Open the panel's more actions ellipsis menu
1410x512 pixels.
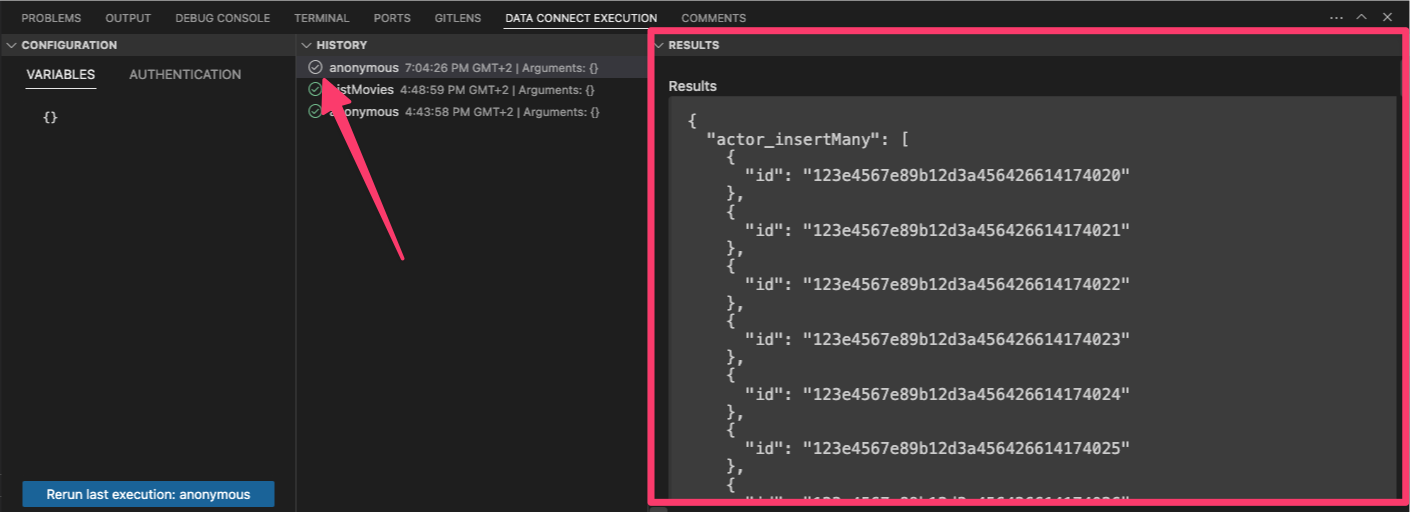click(x=1336, y=18)
